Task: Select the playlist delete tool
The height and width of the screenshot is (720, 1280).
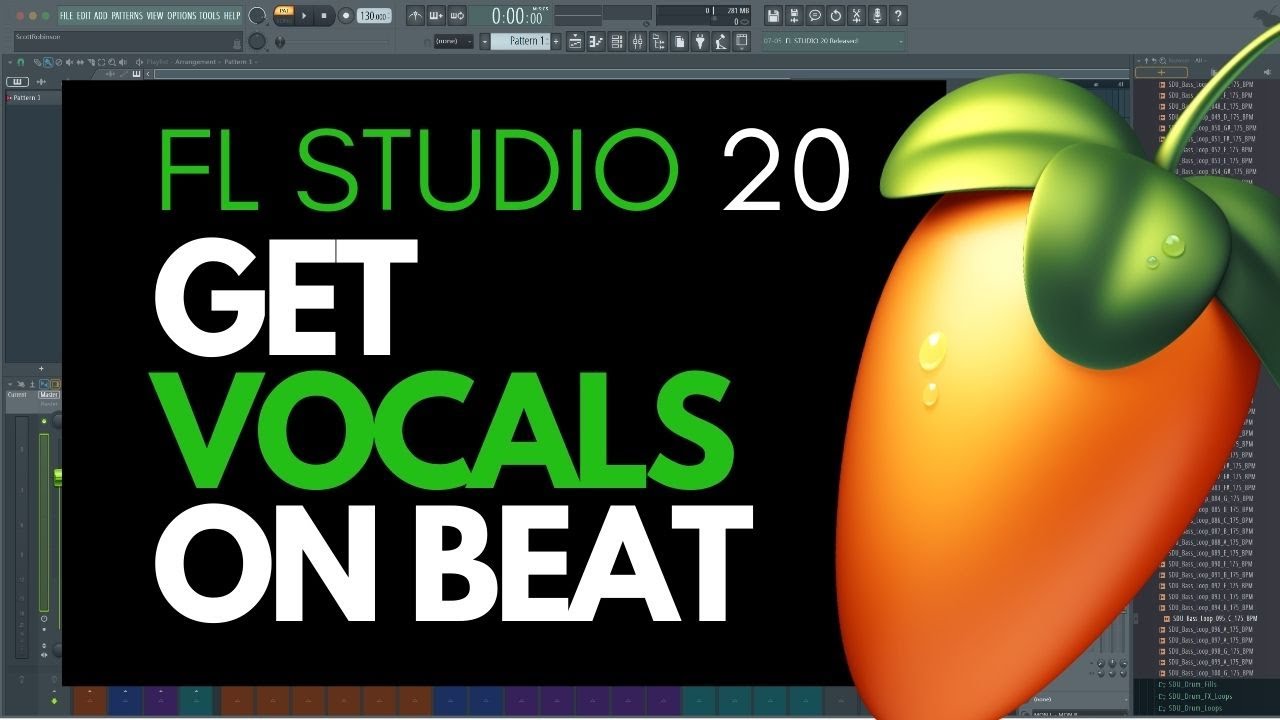Action: point(59,62)
